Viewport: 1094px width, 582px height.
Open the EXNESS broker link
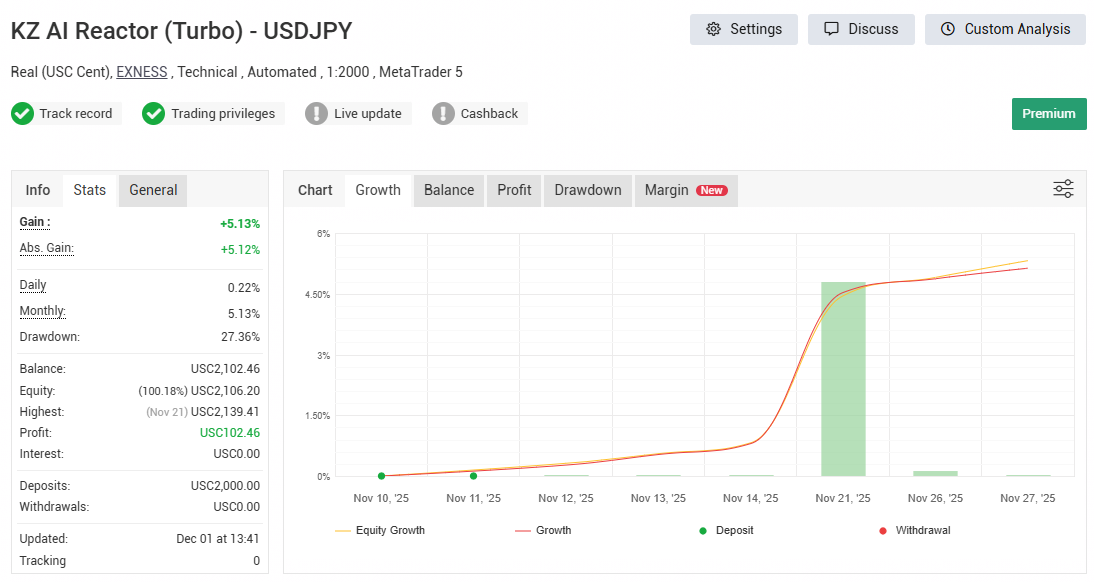tap(141, 71)
